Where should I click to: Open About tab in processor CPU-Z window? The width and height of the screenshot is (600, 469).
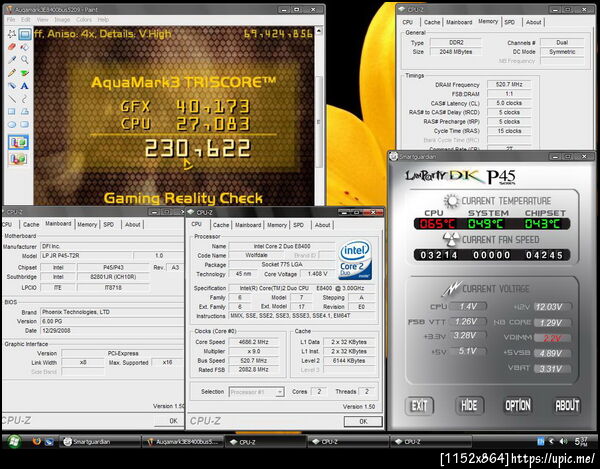click(323, 225)
